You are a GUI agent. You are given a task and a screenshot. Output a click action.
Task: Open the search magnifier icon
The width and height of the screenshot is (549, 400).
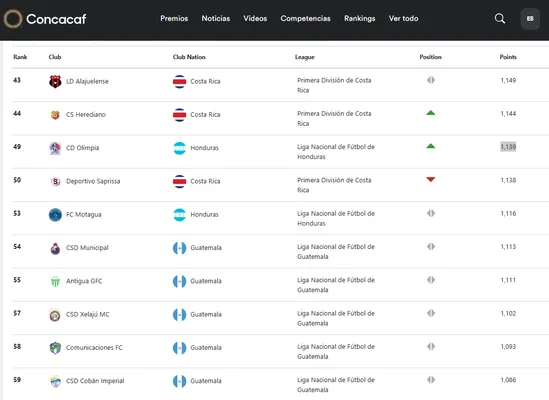(x=500, y=19)
